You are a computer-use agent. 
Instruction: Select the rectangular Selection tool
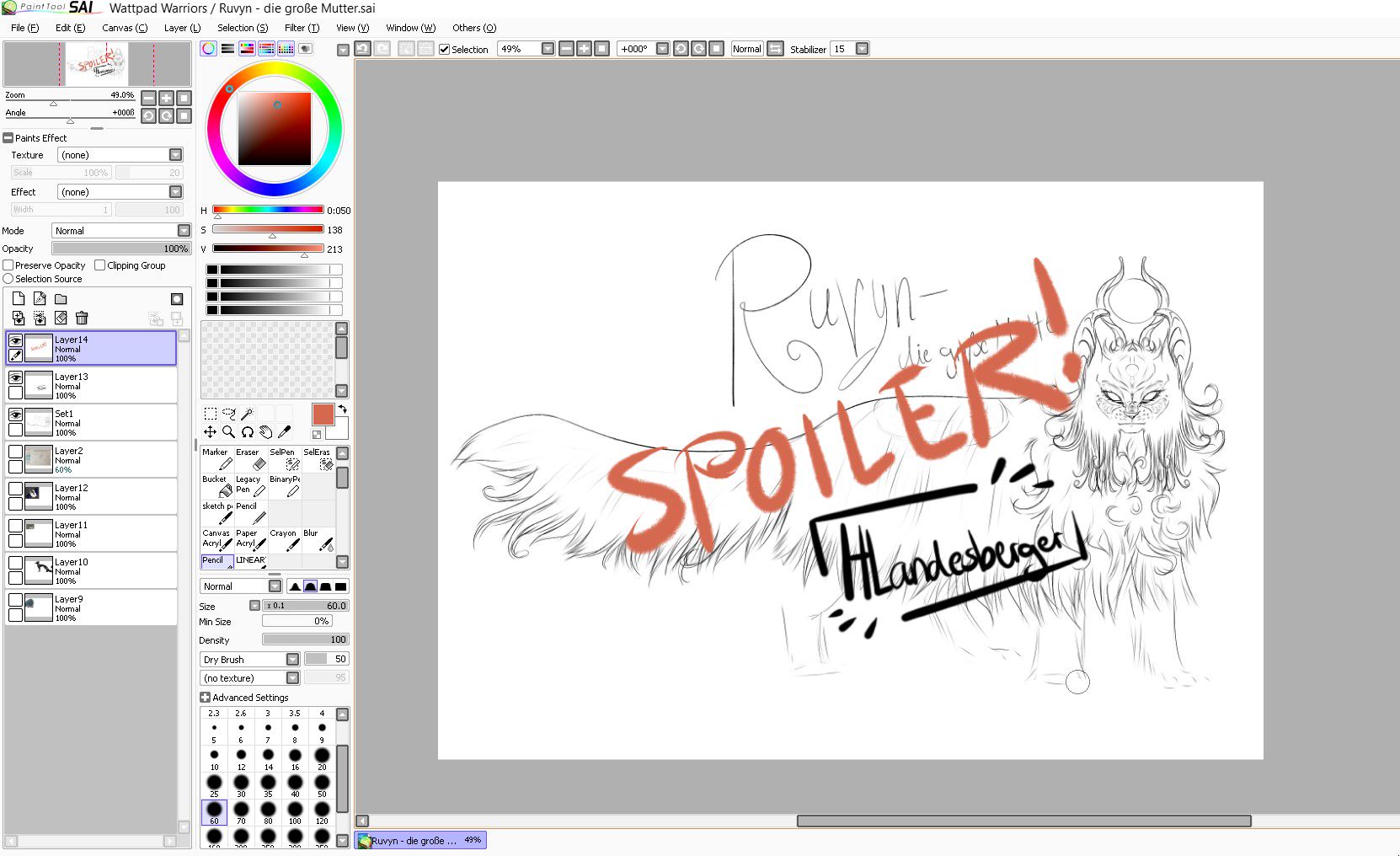pyautogui.click(x=211, y=414)
